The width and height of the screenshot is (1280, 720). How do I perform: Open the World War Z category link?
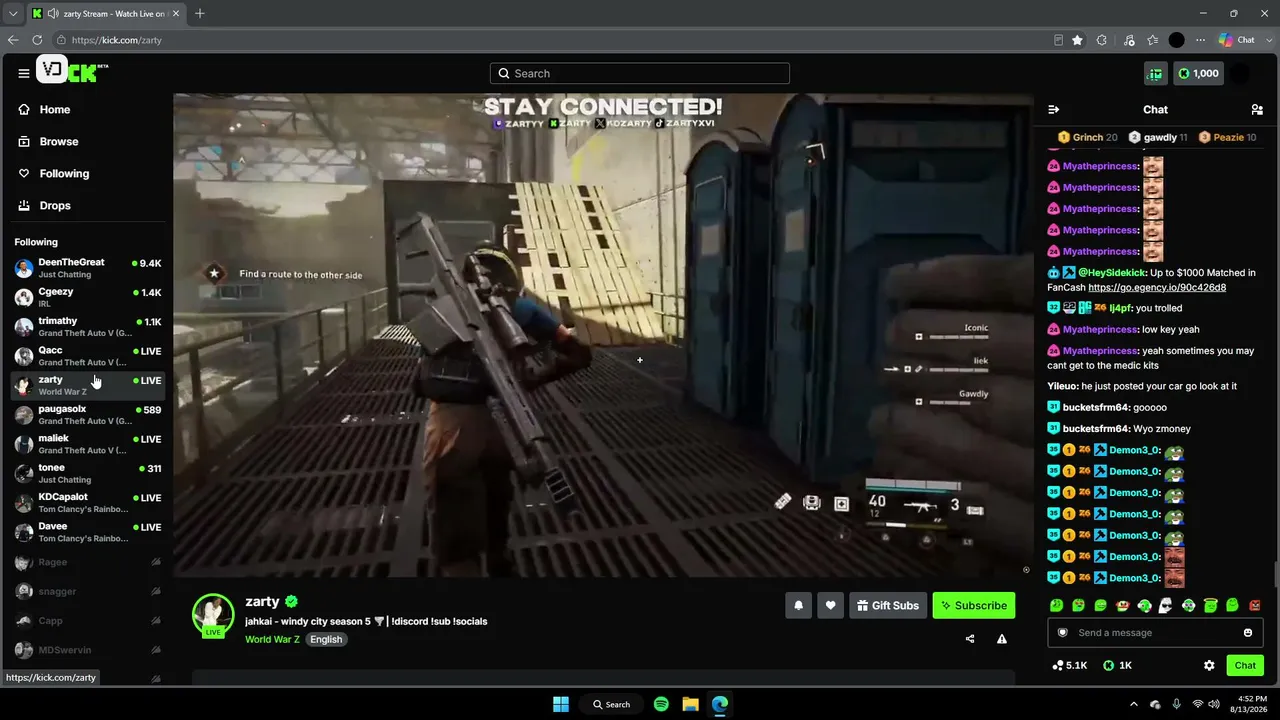pos(272,639)
